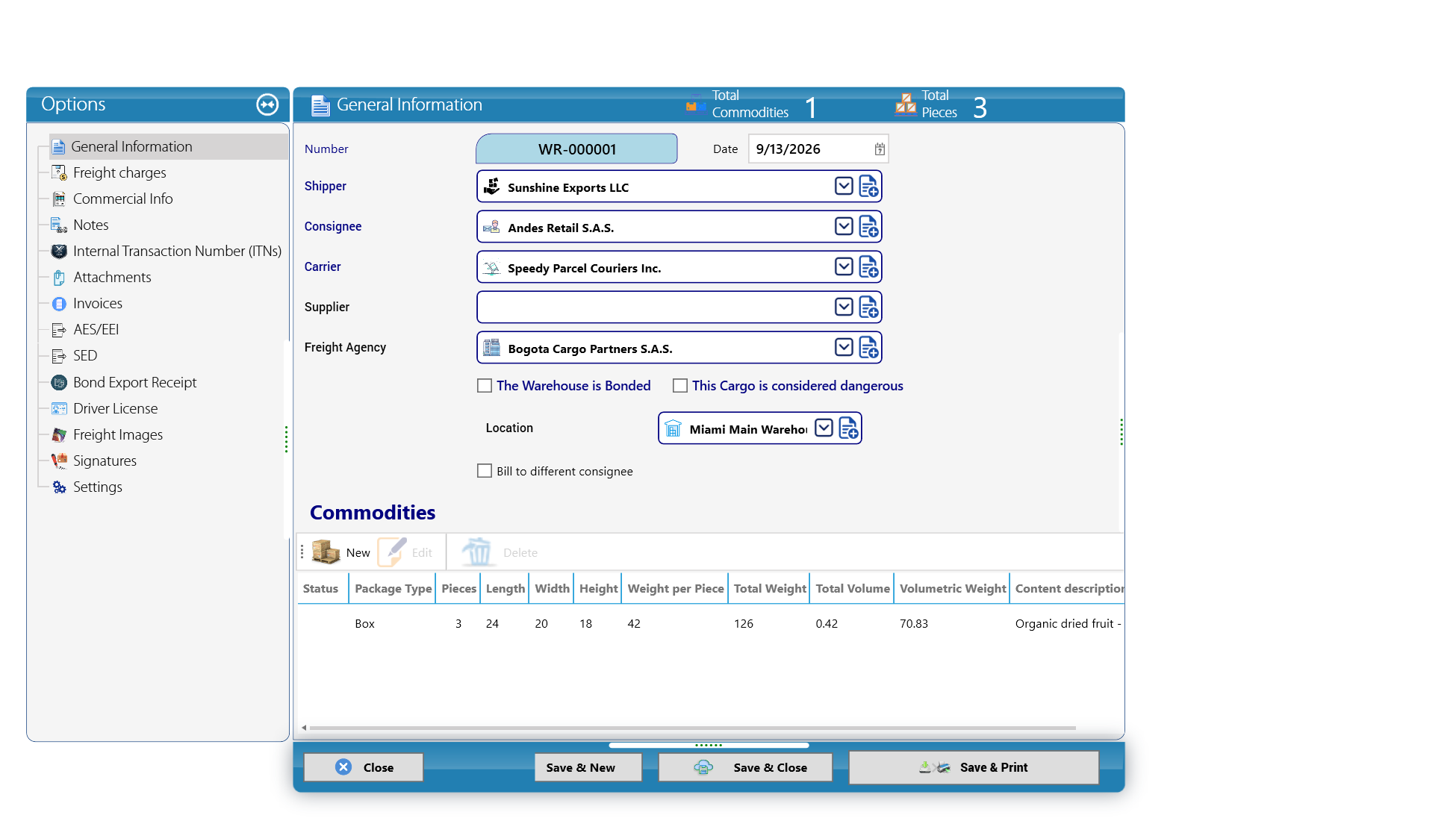1456x821 pixels.
Task: Open the date picker calendar icon
Action: (880, 149)
